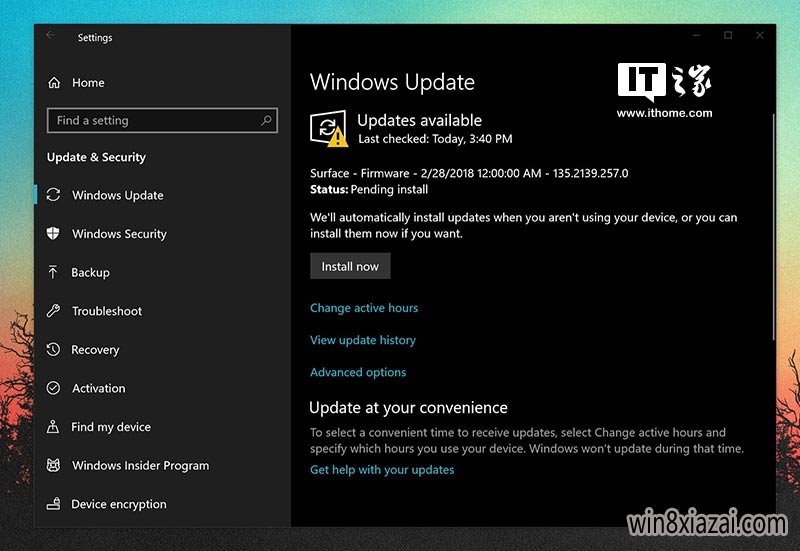Click the Windows Update page title
This screenshot has height=551, width=800.
392,82
